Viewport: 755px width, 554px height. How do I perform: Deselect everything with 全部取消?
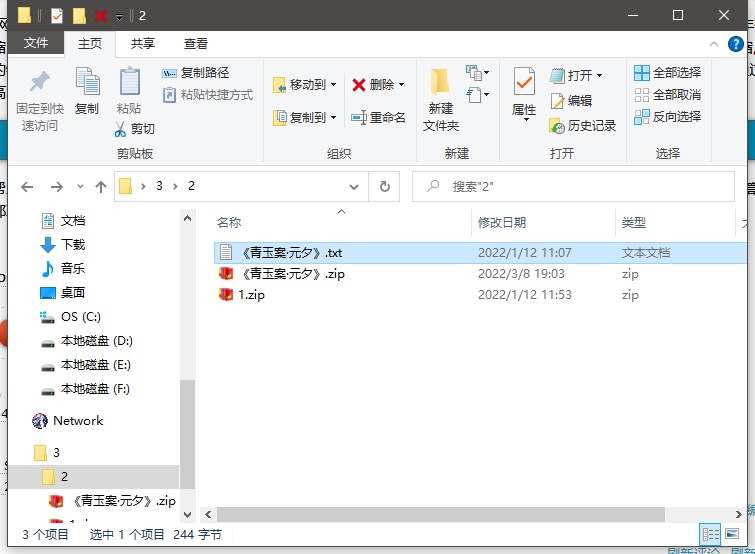667,95
